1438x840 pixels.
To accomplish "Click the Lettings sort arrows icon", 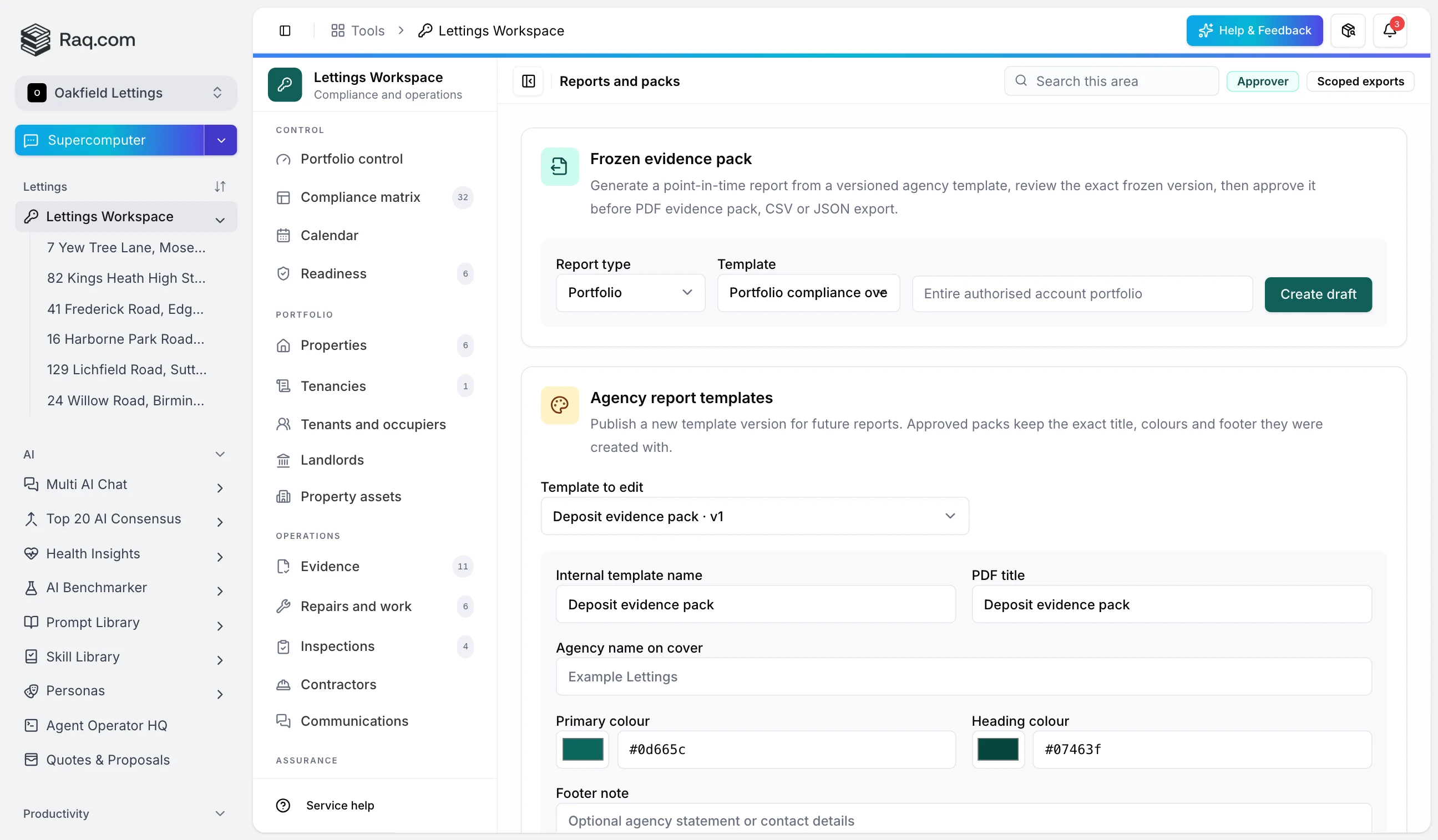I will click(x=220, y=186).
